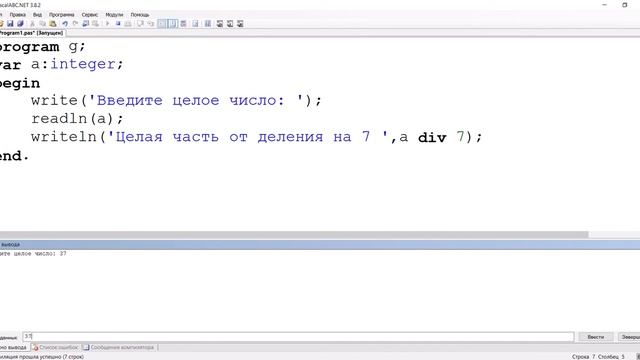
Task: Open the Модули menu
Action: coord(114,15)
